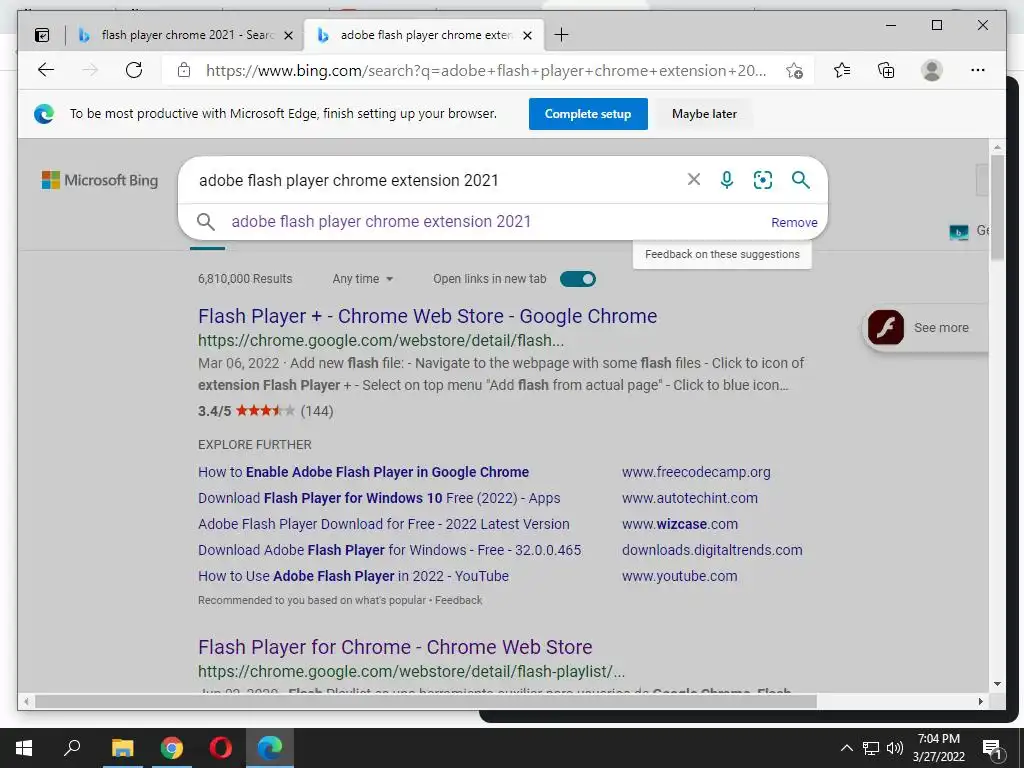Go back to previous page
The width and height of the screenshot is (1024, 768).
tap(46, 70)
